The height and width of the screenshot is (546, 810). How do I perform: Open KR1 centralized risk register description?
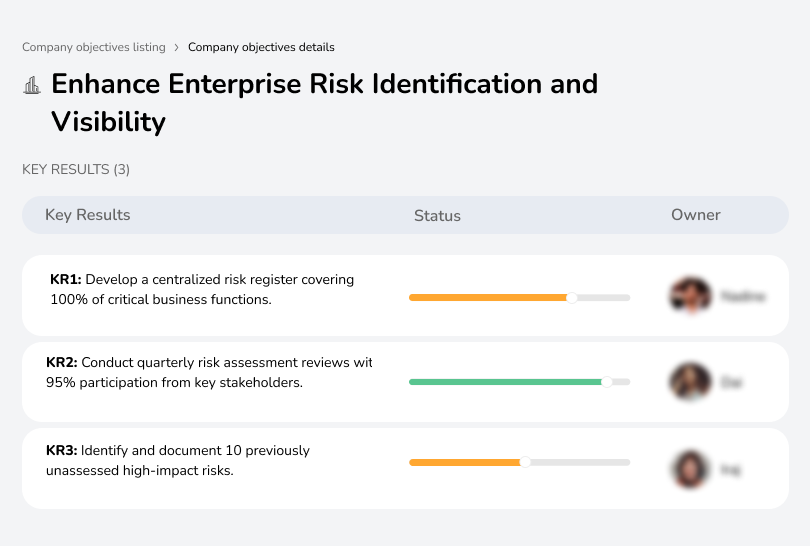click(202, 289)
